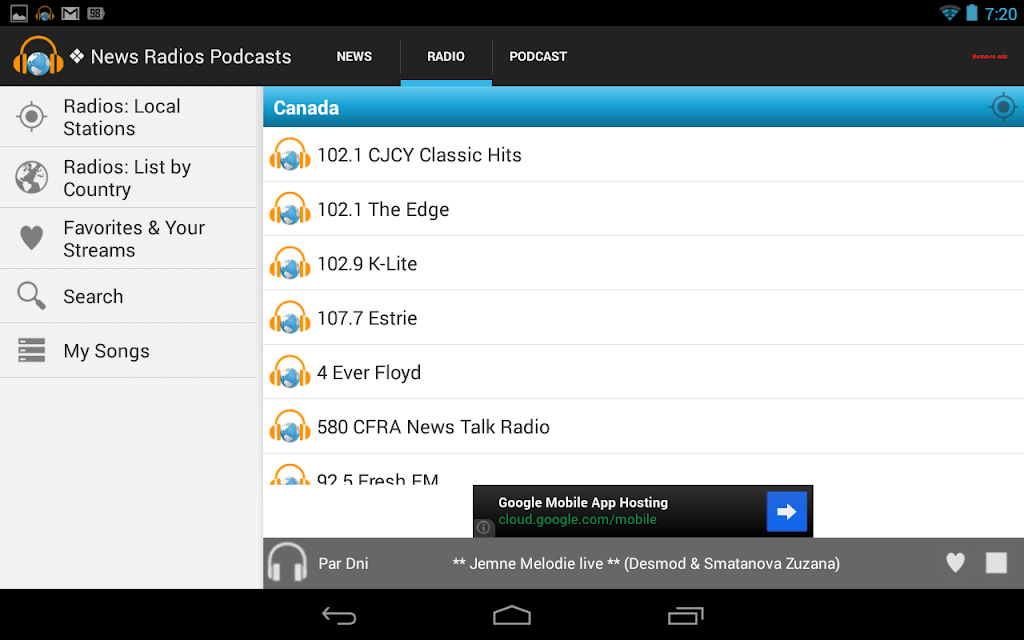Viewport: 1024px width, 640px height.
Task: Tap headphone icon of 102.1 The Edge
Action: 290,209
